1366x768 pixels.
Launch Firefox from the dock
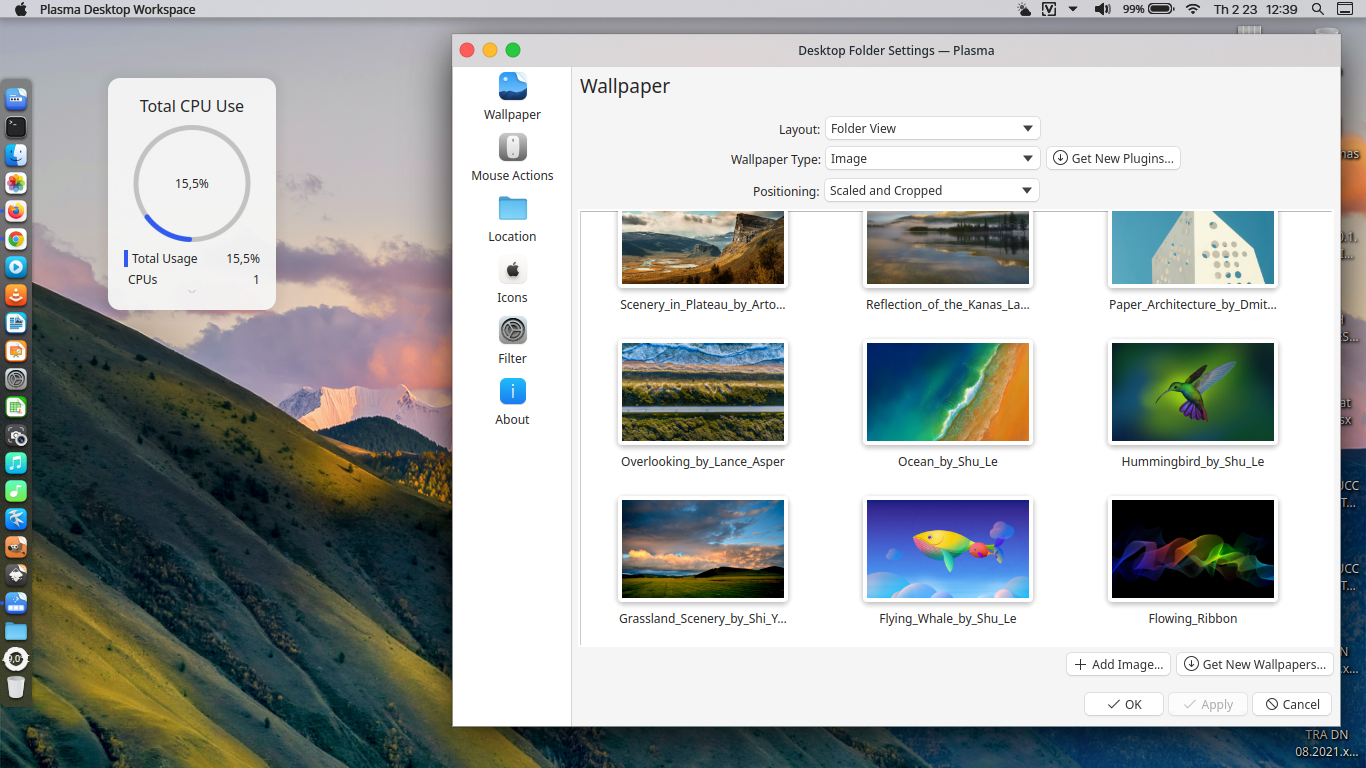(x=16, y=211)
